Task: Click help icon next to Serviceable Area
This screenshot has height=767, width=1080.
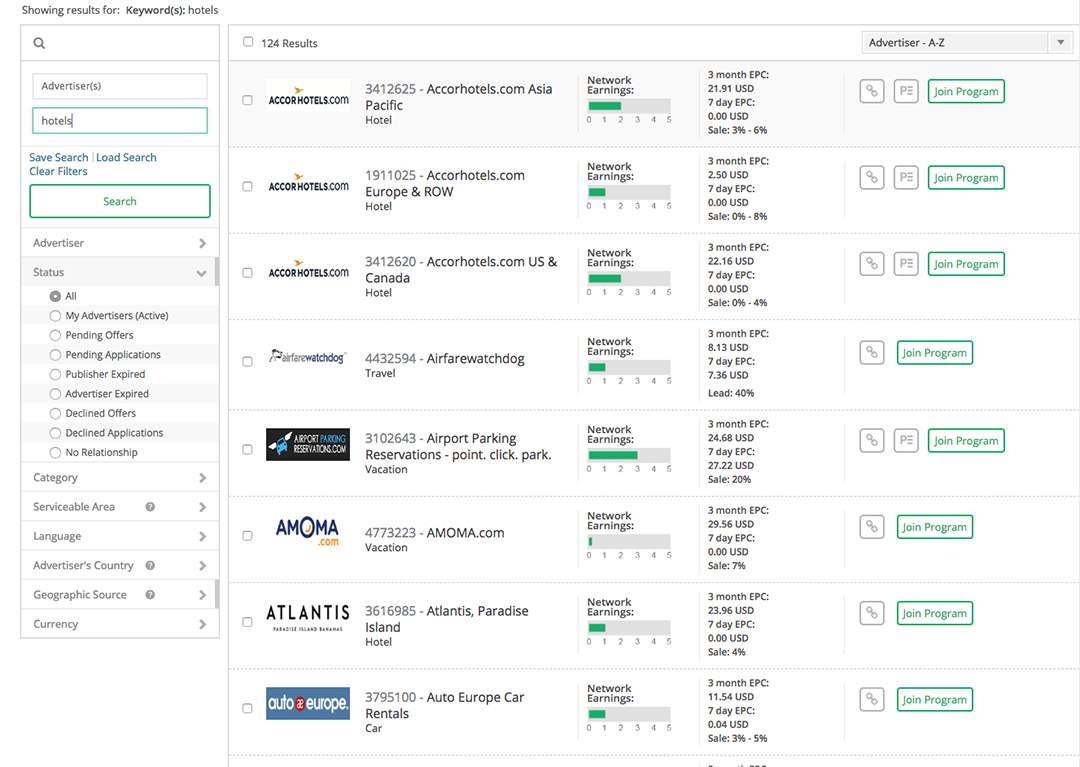Action: [x=150, y=507]
